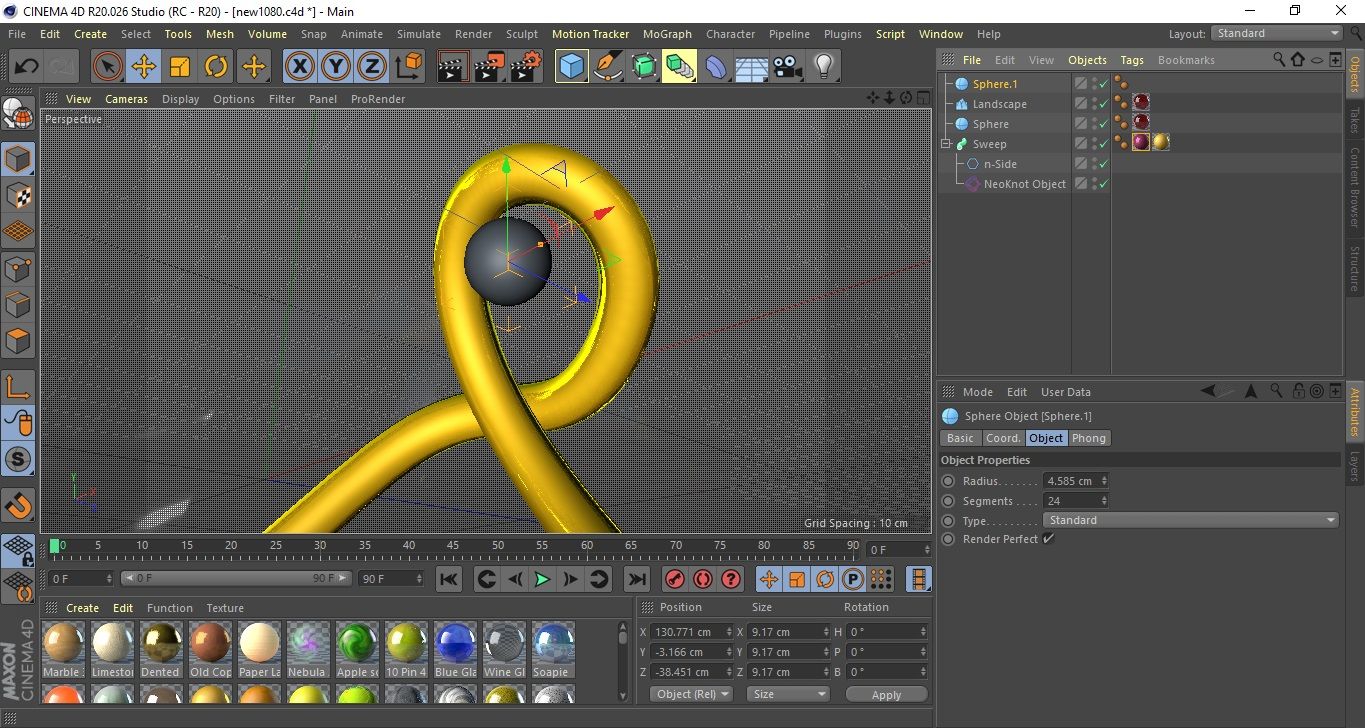
Task: Activate the Move tool
Action: click(x=144, y=67)
